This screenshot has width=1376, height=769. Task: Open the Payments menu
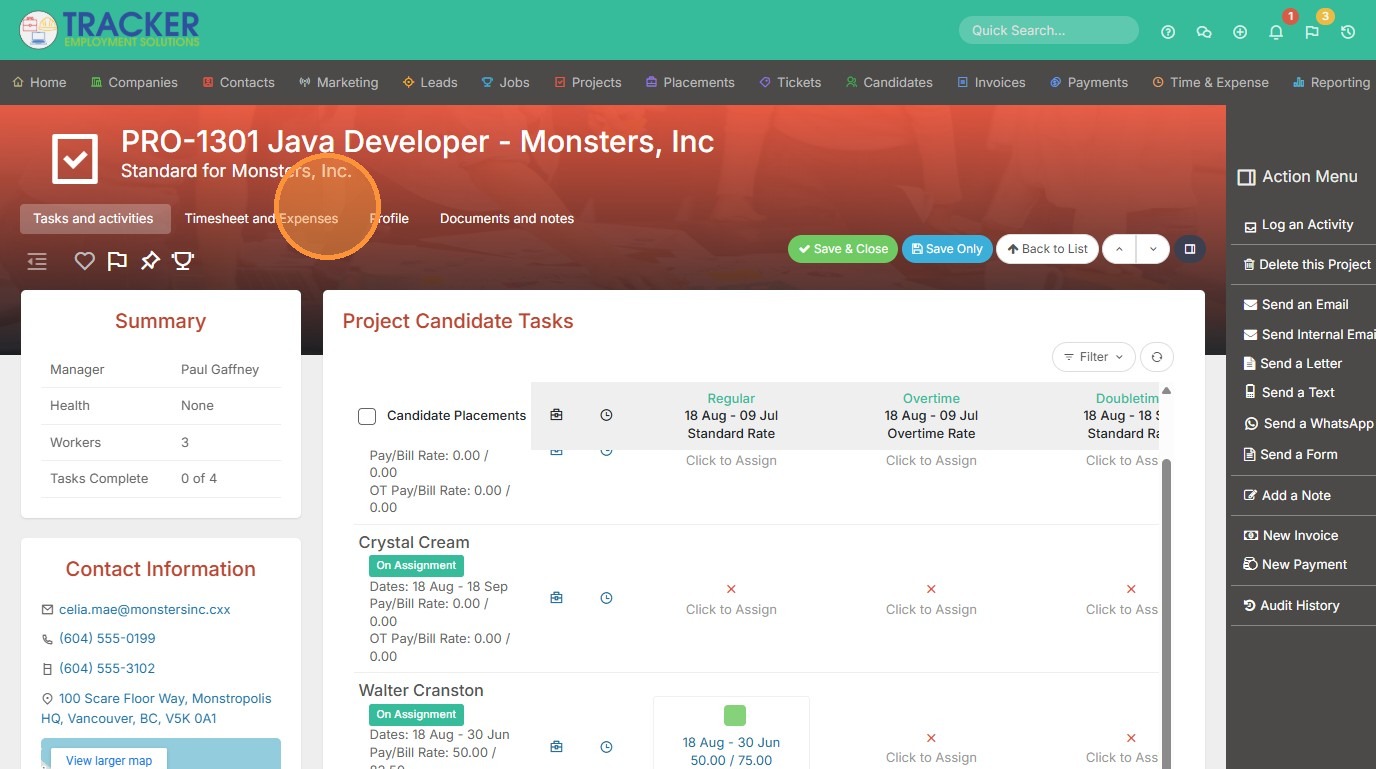pos(1089,83)
